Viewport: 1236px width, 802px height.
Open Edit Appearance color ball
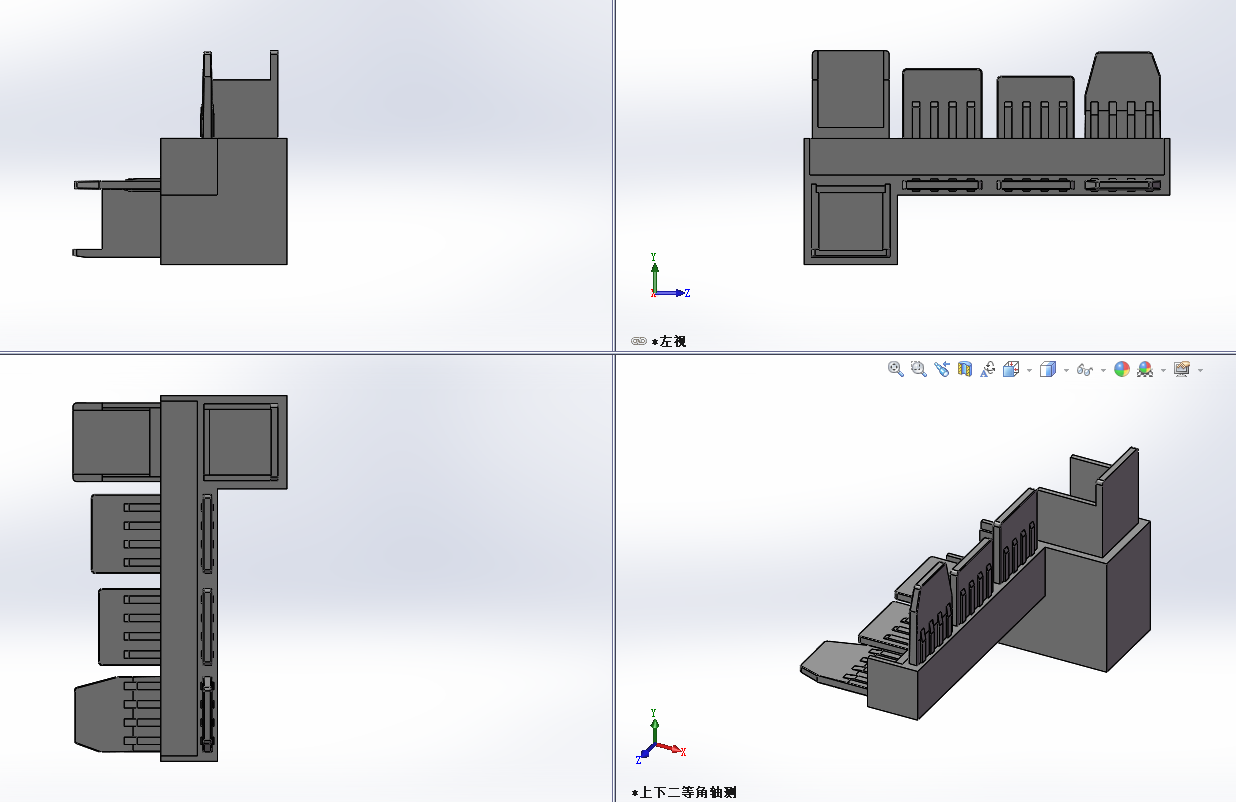(1122, 369)
